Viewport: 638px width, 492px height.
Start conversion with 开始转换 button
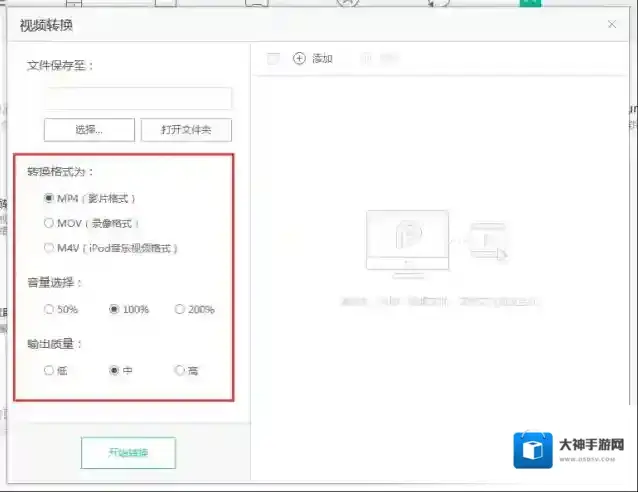(x=128, y=453)
